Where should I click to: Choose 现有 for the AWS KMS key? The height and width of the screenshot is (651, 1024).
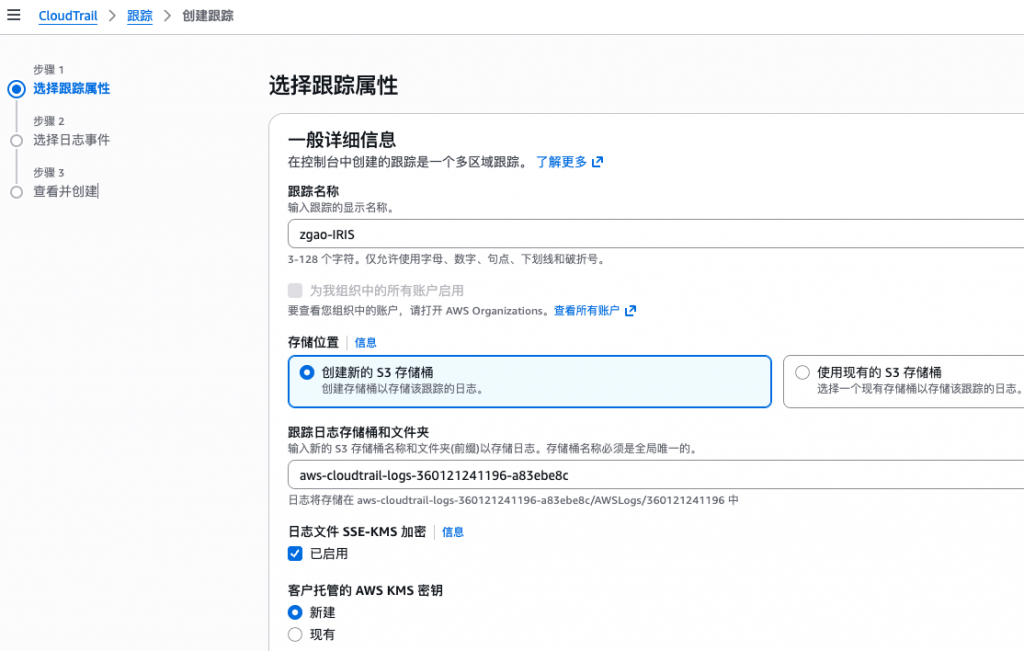[x=295, y=634]
